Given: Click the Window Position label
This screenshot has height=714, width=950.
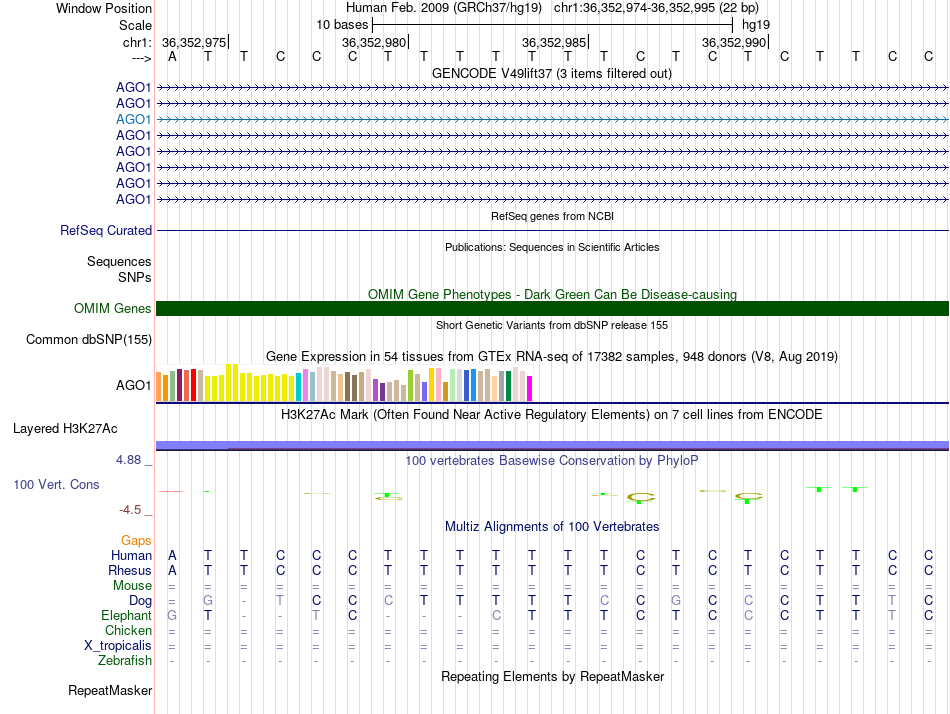Looking at the screenshot, I should pos(104,8).
